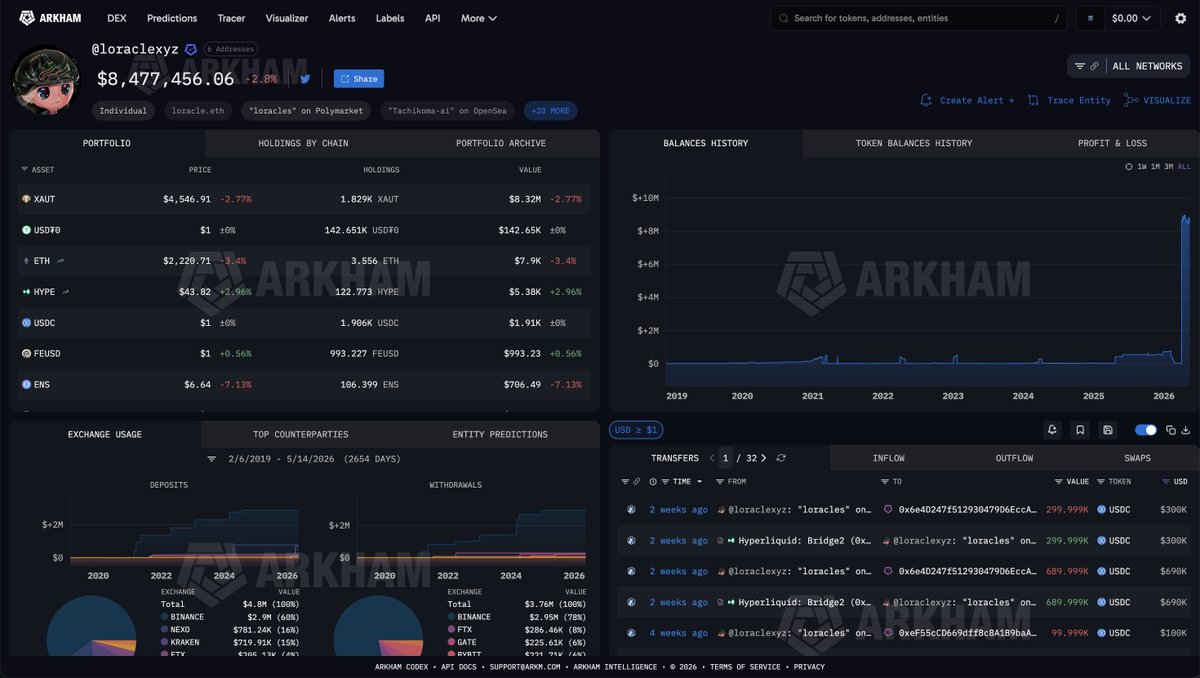Click the notification bell icon above transfers
The width and height of the screenshot is (1200, 678).
point(1052,430)
